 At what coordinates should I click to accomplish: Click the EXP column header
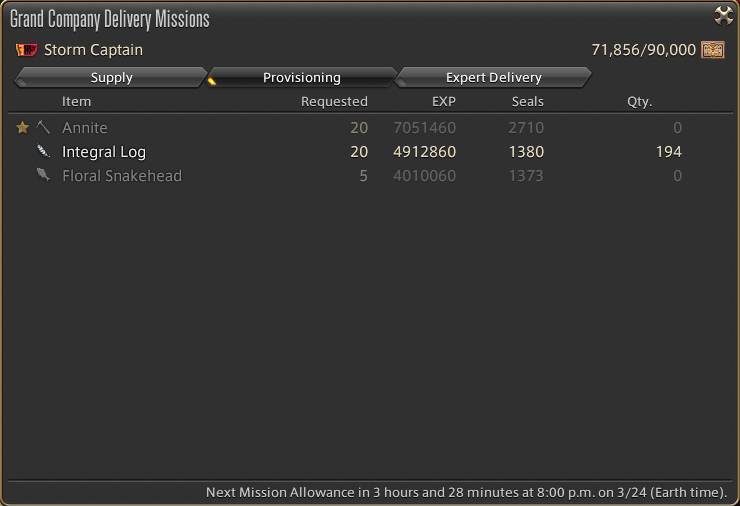click(443, 101)
